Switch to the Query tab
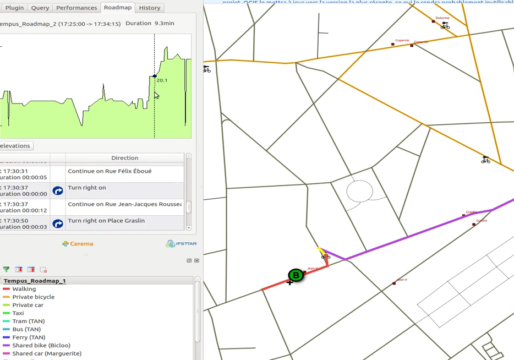 40,8
